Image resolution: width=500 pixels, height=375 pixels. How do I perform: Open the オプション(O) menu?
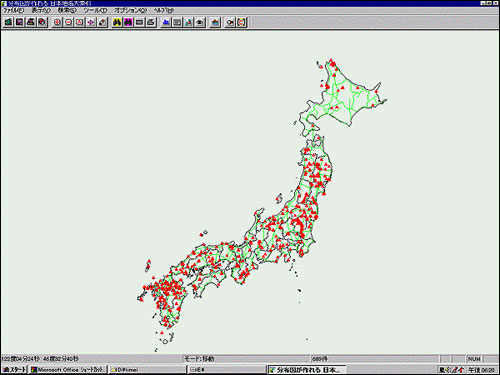click(x=130, y=10)
